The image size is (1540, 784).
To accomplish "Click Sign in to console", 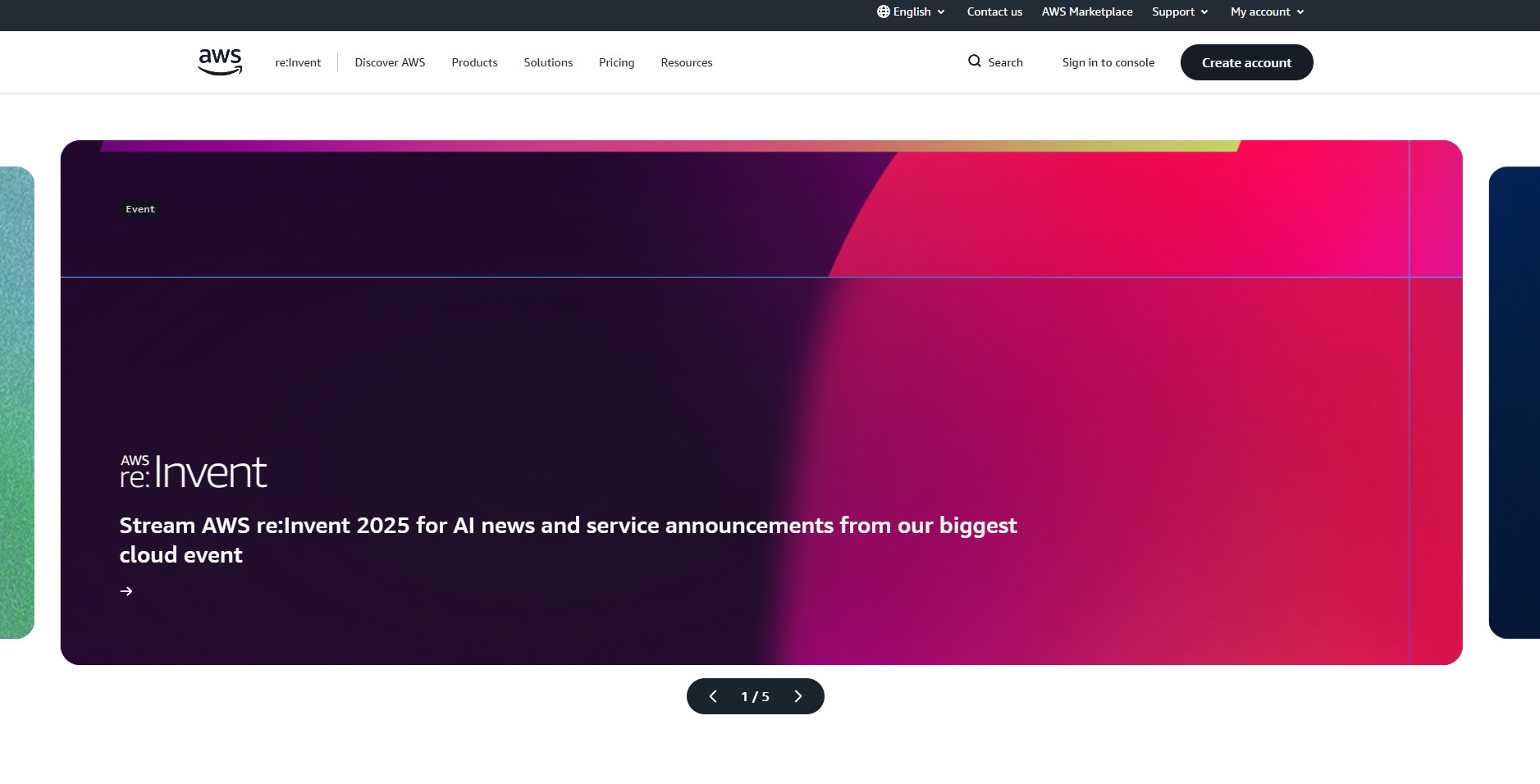I will [x=1108, y=62].
